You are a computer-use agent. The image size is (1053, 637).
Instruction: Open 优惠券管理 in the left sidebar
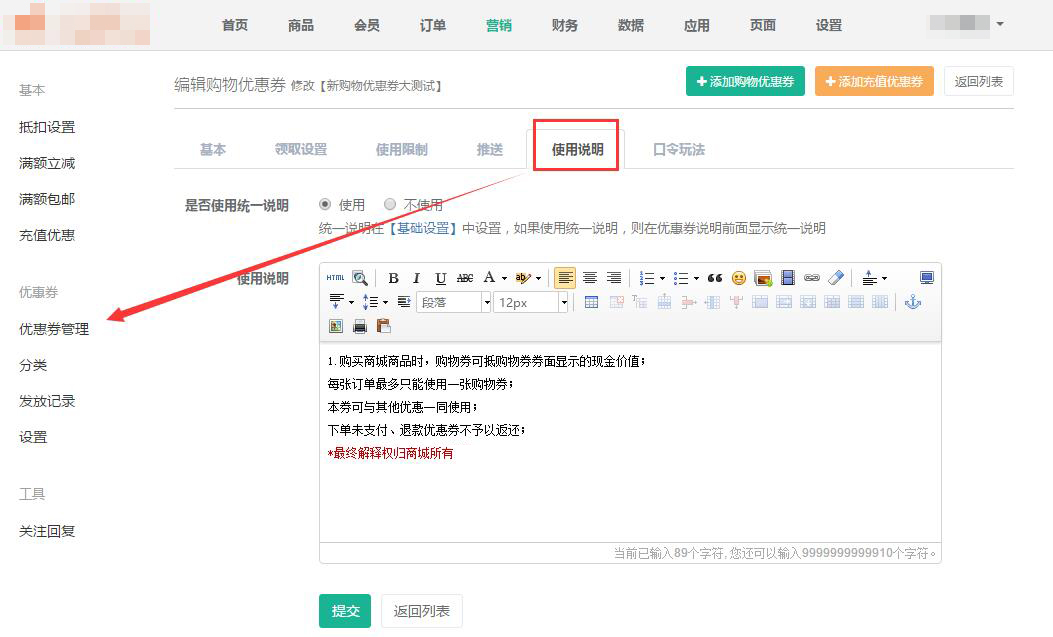(54, 329)
